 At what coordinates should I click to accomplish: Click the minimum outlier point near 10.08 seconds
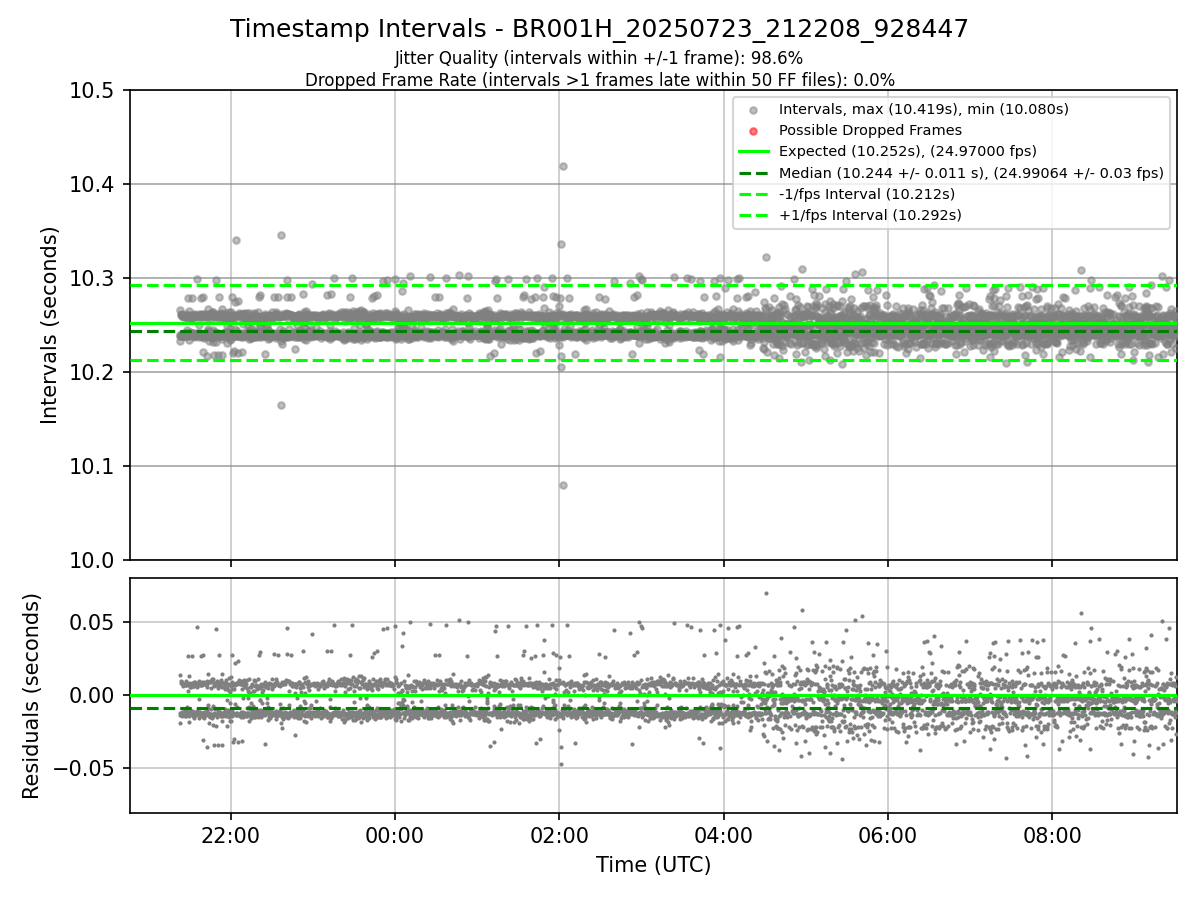[x=563, y=485]
